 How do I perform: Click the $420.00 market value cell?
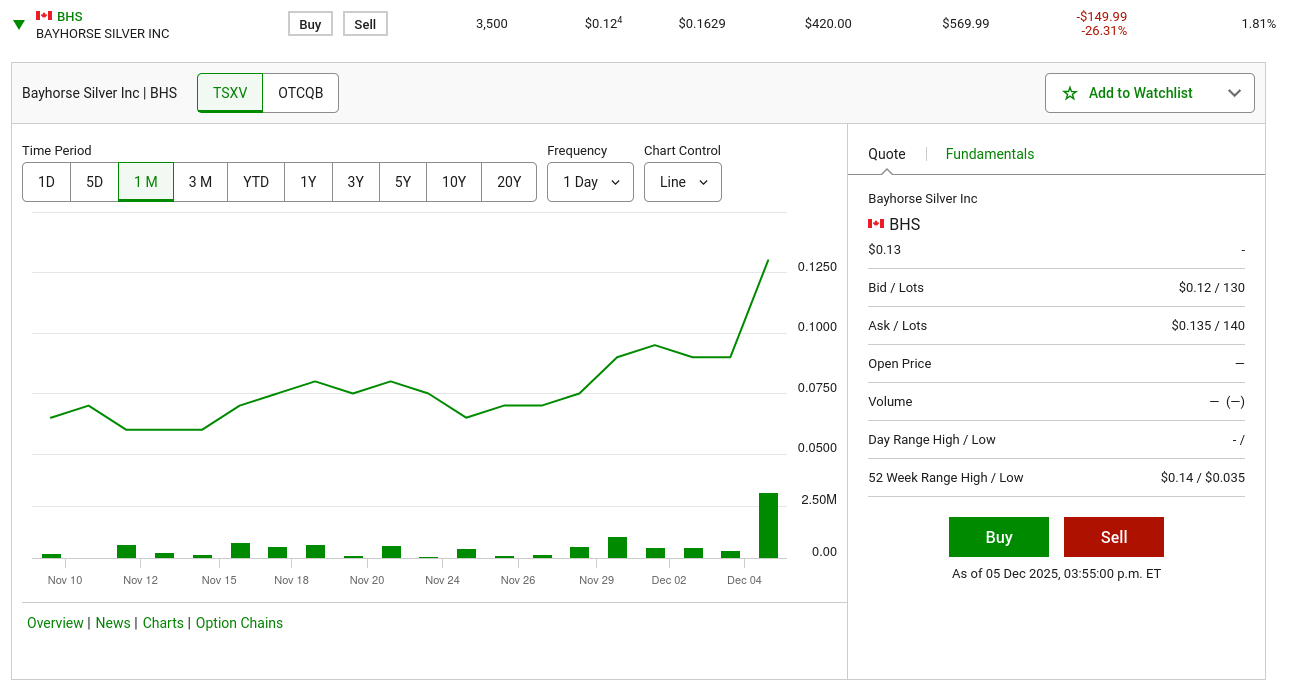828,23
